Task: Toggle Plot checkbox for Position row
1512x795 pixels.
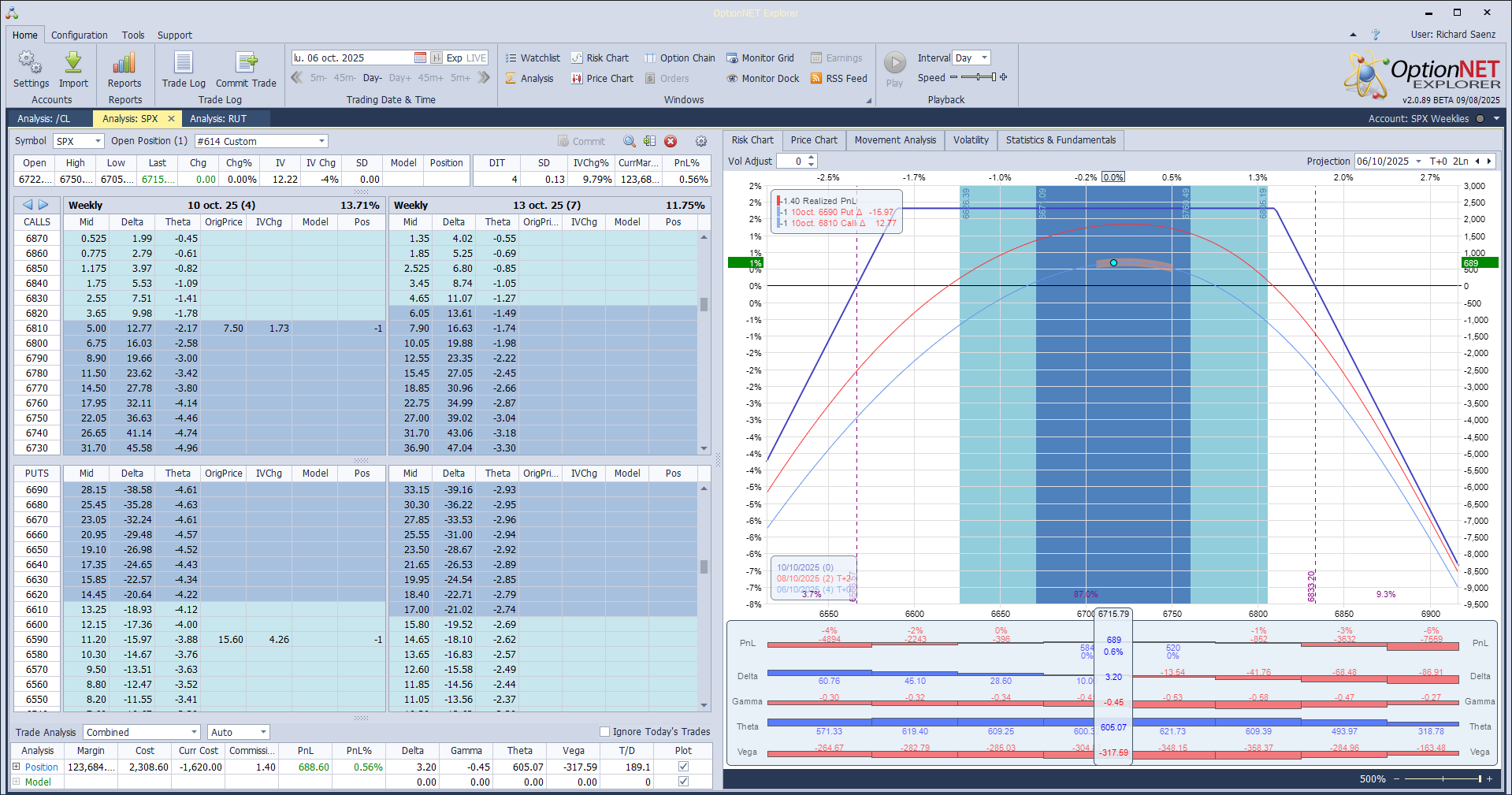Action: 683,767
